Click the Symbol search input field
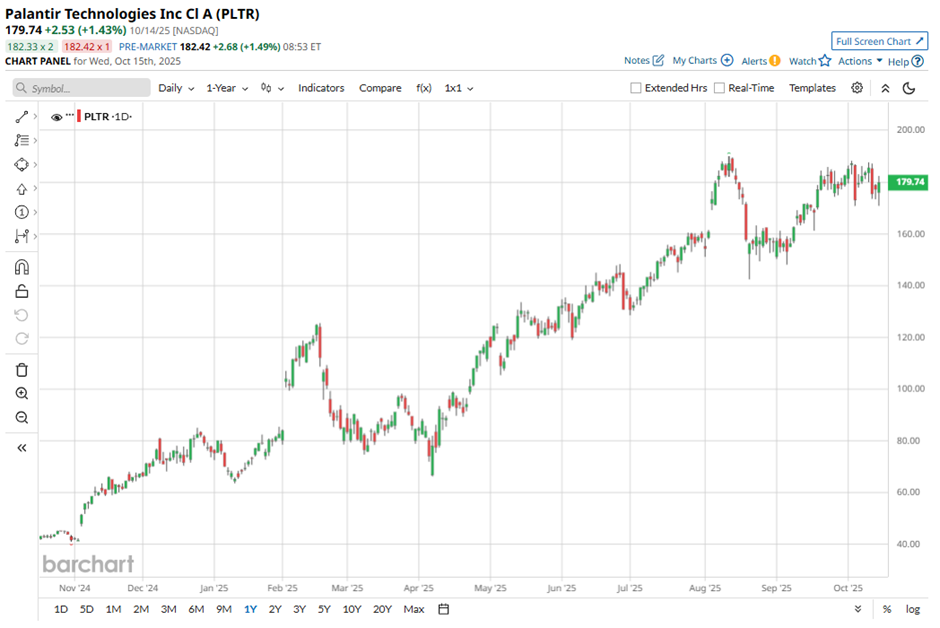The image size is (940, 628). [80, 88]
